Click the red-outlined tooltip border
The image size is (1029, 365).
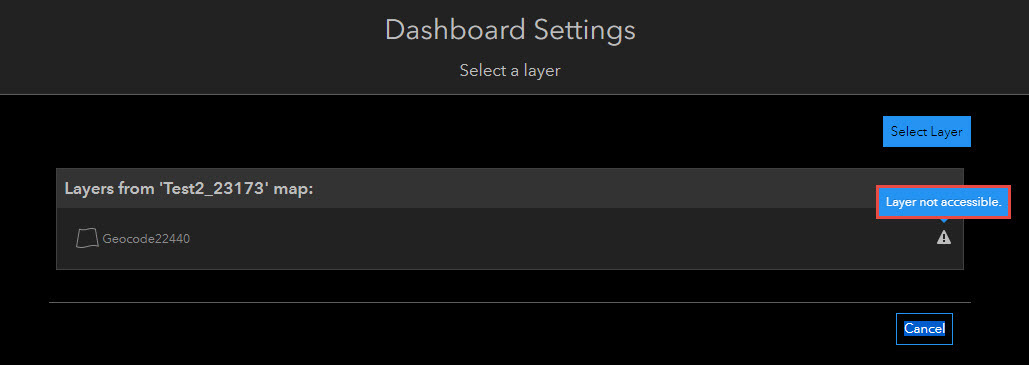click(x=943, y=187)
